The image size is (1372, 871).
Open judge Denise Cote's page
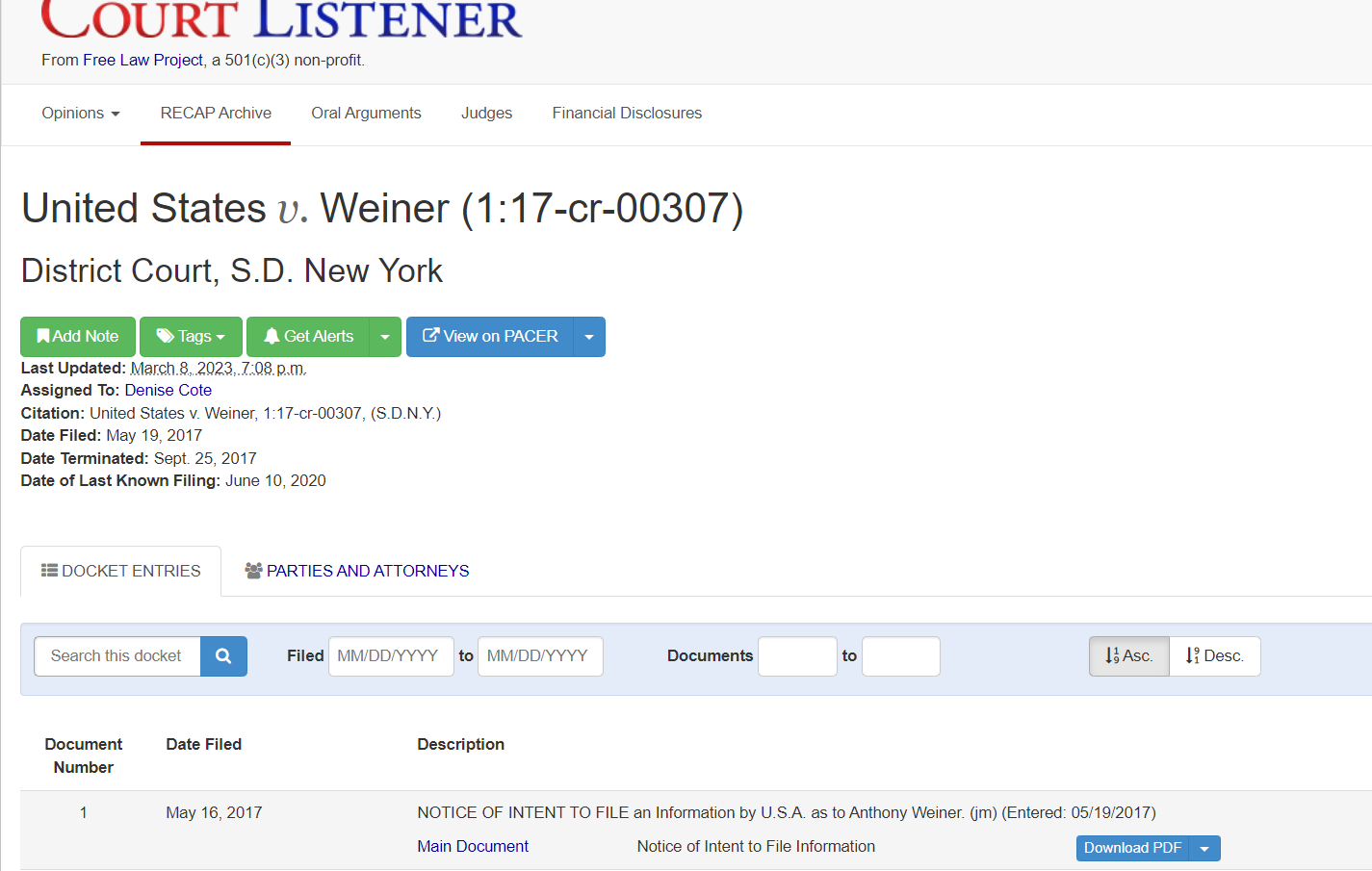click(168, 390)
